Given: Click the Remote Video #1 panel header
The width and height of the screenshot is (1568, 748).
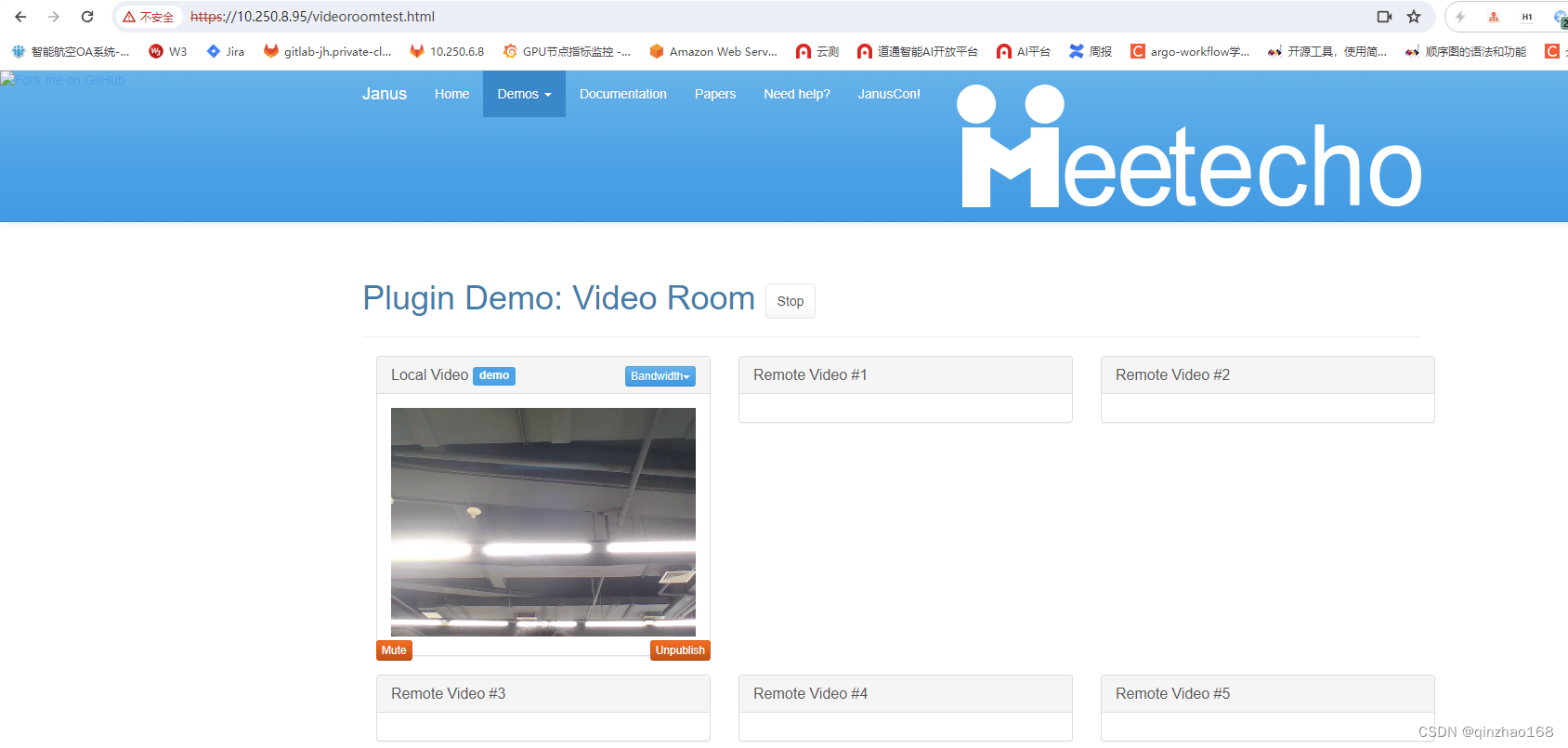Looking at the screenshot, I should [x=906, y=375].
